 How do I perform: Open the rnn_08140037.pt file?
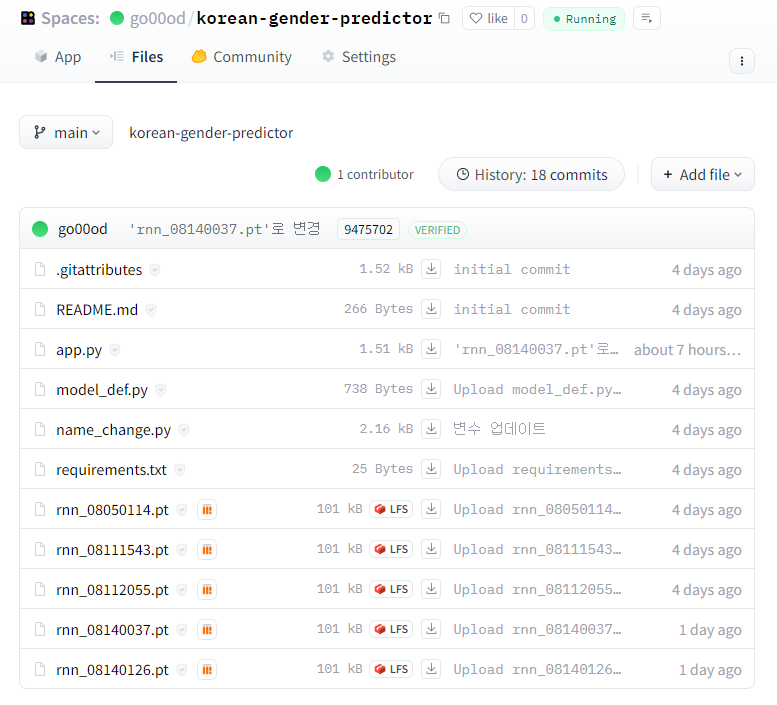[112, 630]
